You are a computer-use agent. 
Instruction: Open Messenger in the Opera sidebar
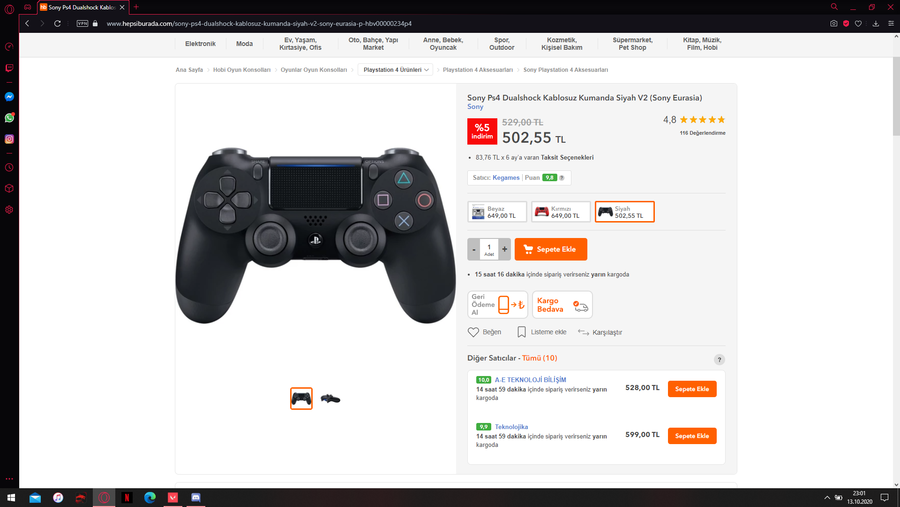point(9,97)
